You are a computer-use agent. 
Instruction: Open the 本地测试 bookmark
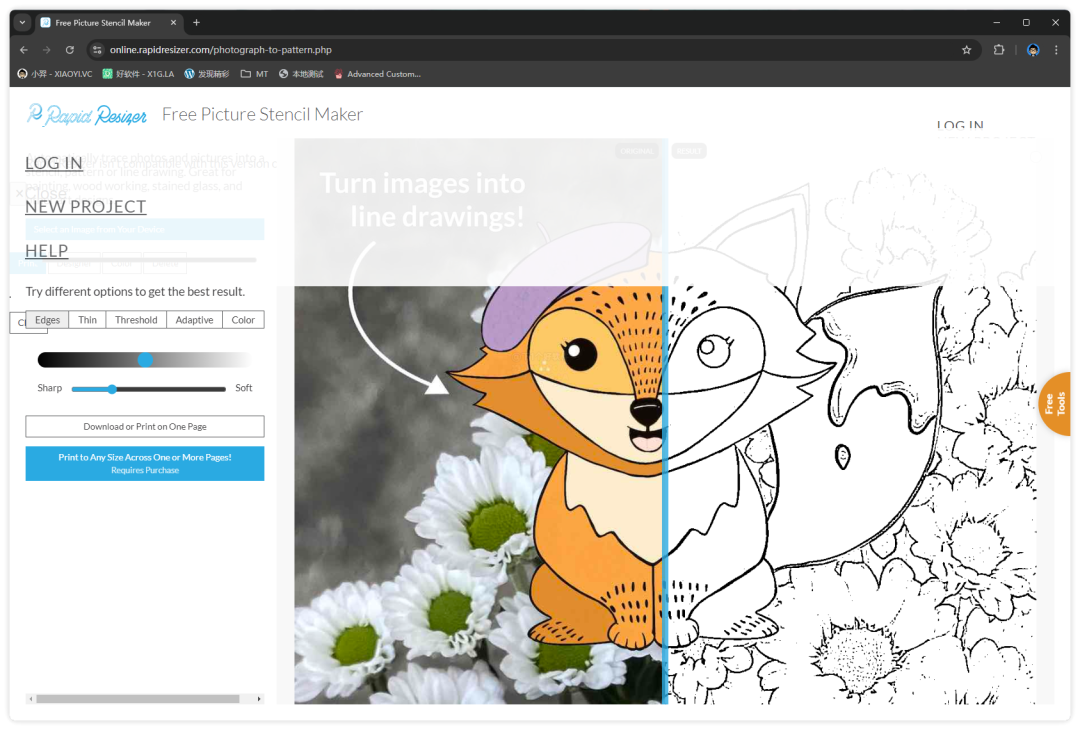(301, 74)
